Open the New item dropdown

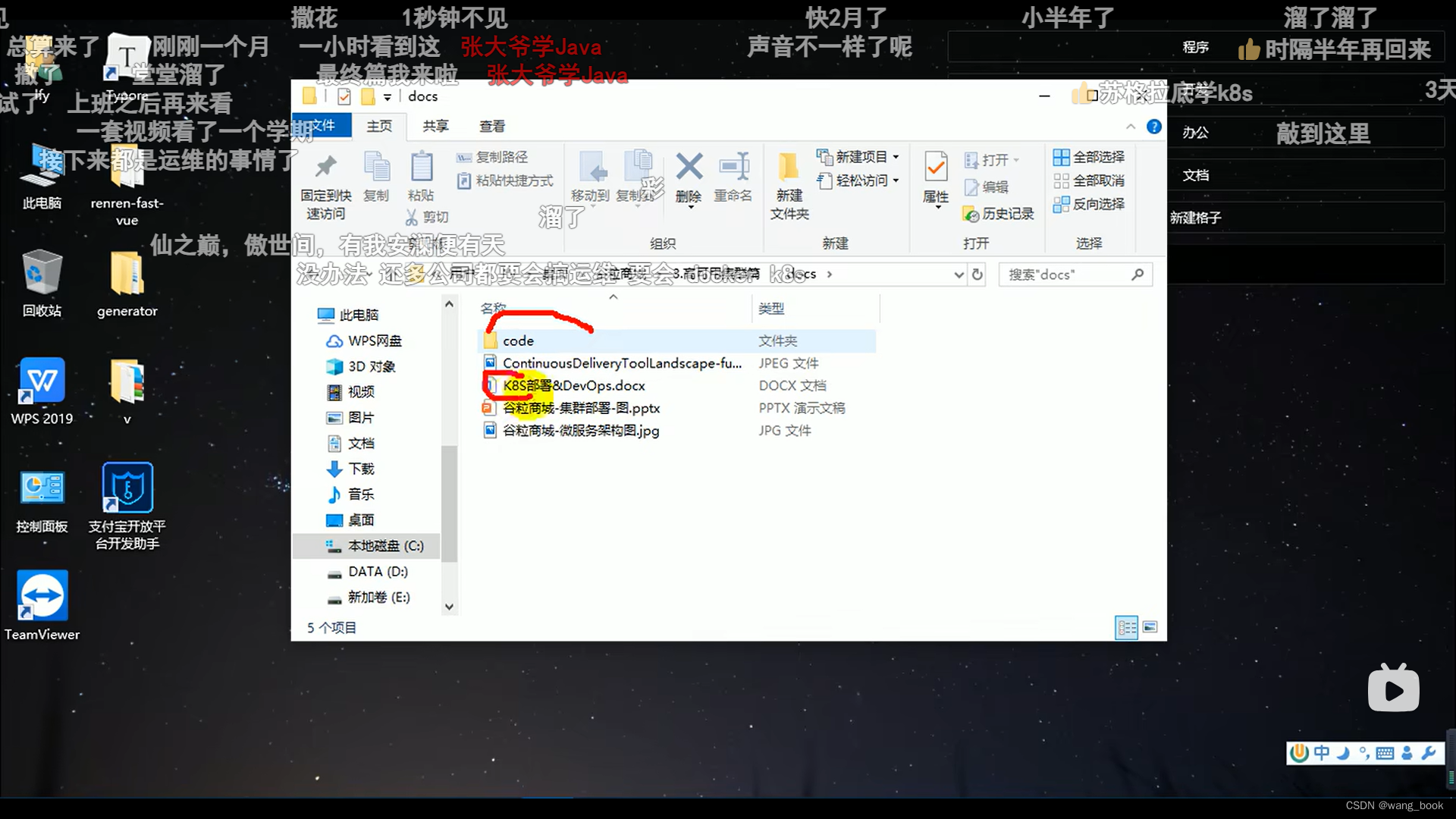click(x=858, y=157)
